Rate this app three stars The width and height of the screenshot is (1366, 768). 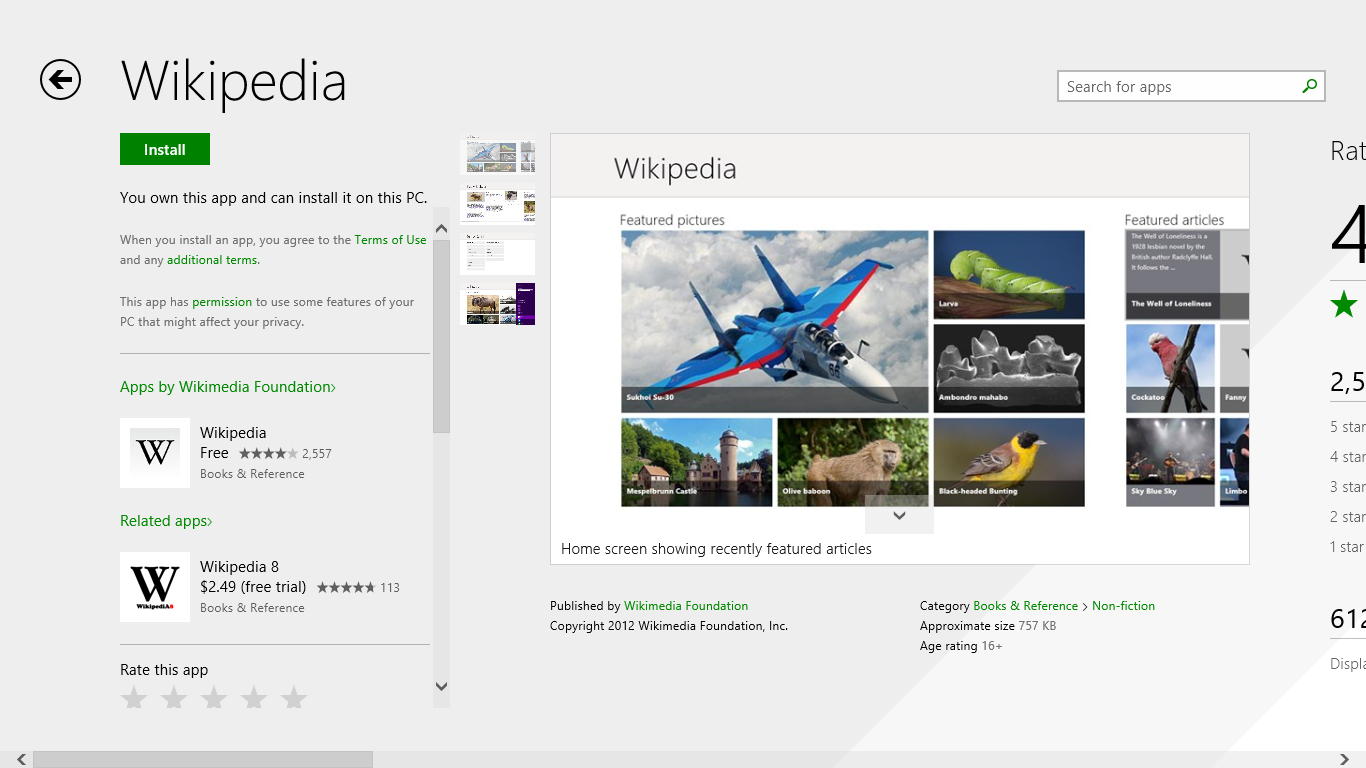pos(214,697)
